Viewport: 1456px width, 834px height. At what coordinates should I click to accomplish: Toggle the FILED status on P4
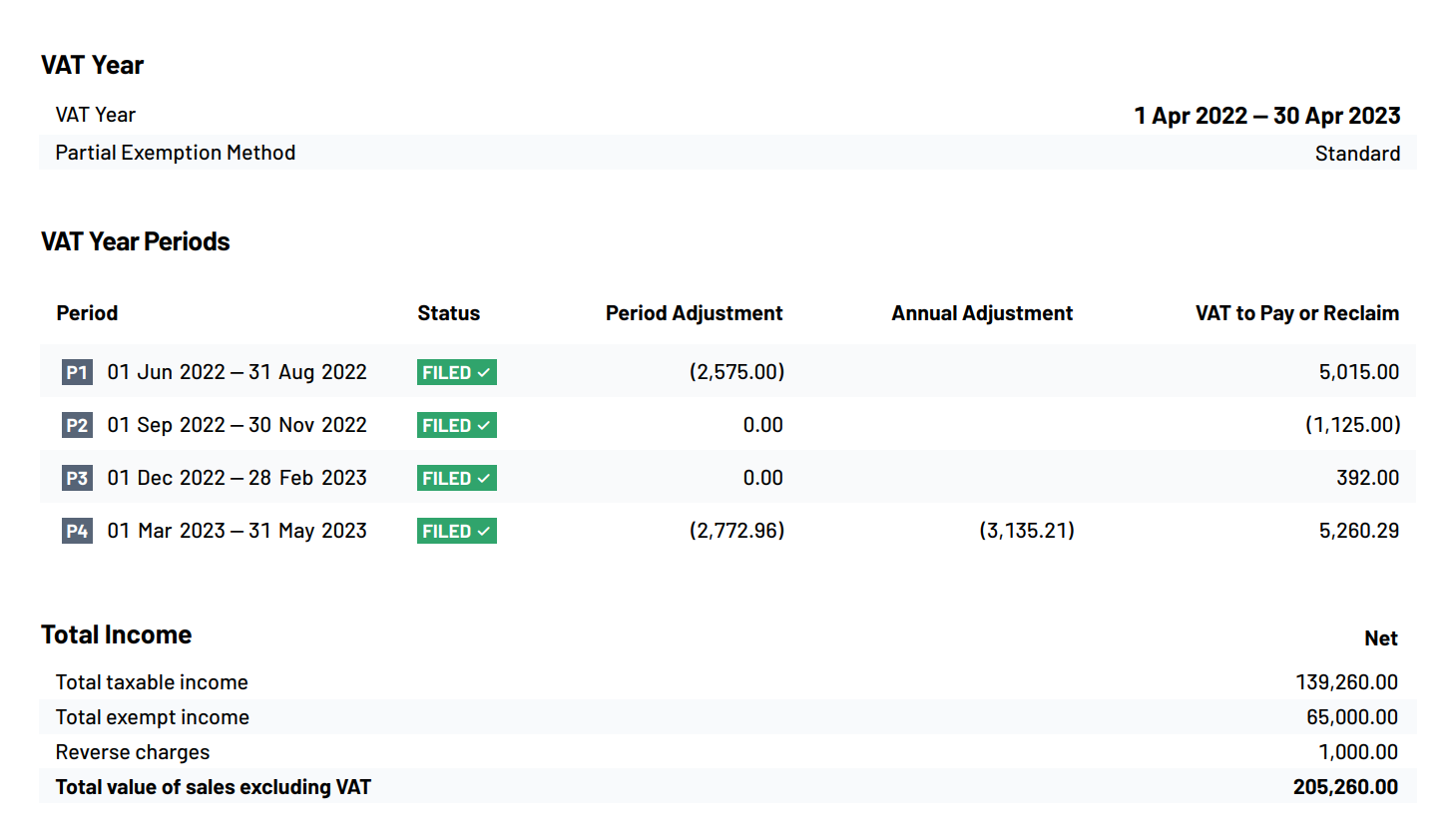[x=456, y=530]
